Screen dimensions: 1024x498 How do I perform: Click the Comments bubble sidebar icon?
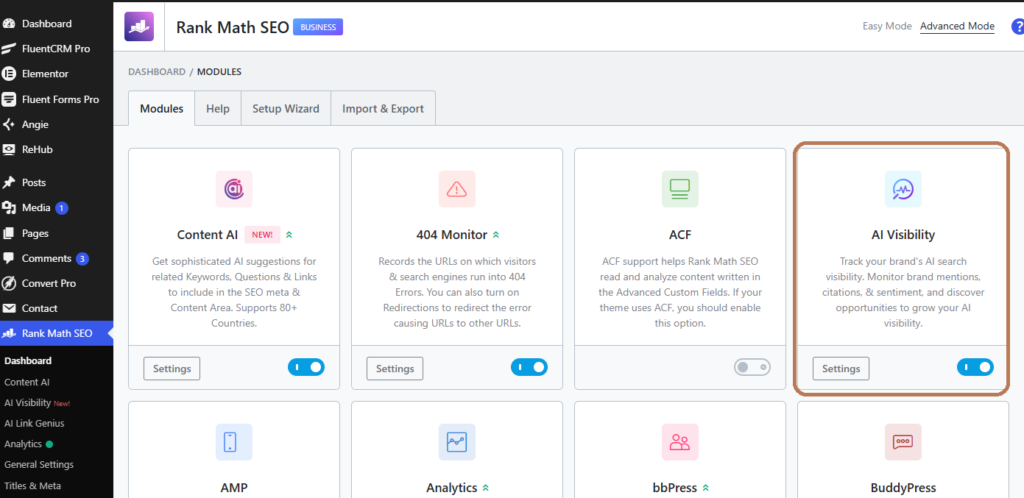click(9, 258)
